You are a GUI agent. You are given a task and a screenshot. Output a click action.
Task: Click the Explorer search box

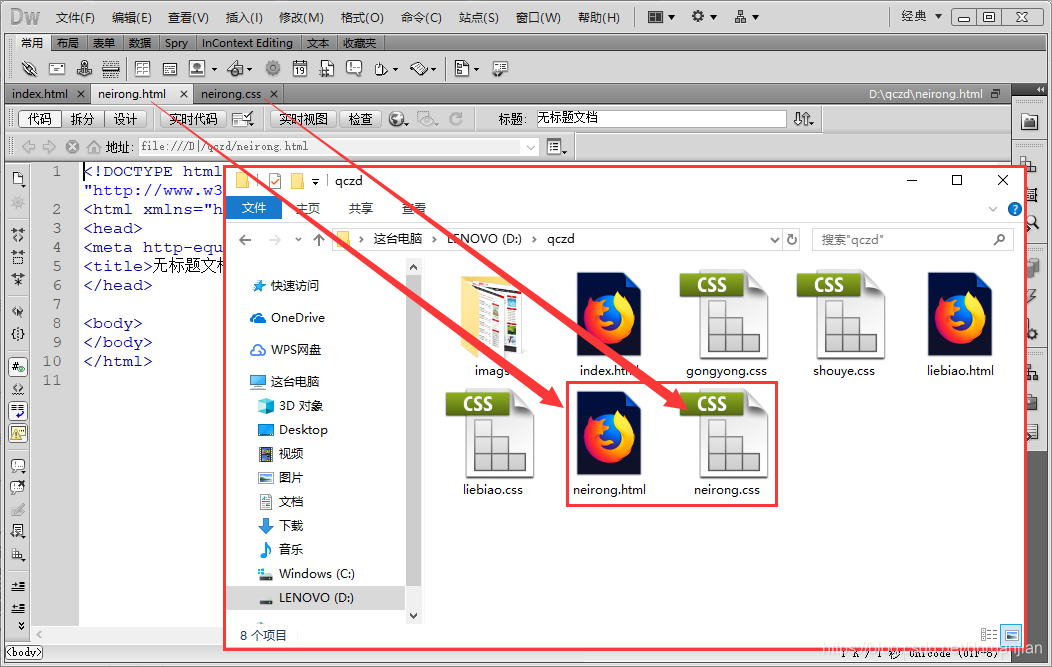pos(912,240)
